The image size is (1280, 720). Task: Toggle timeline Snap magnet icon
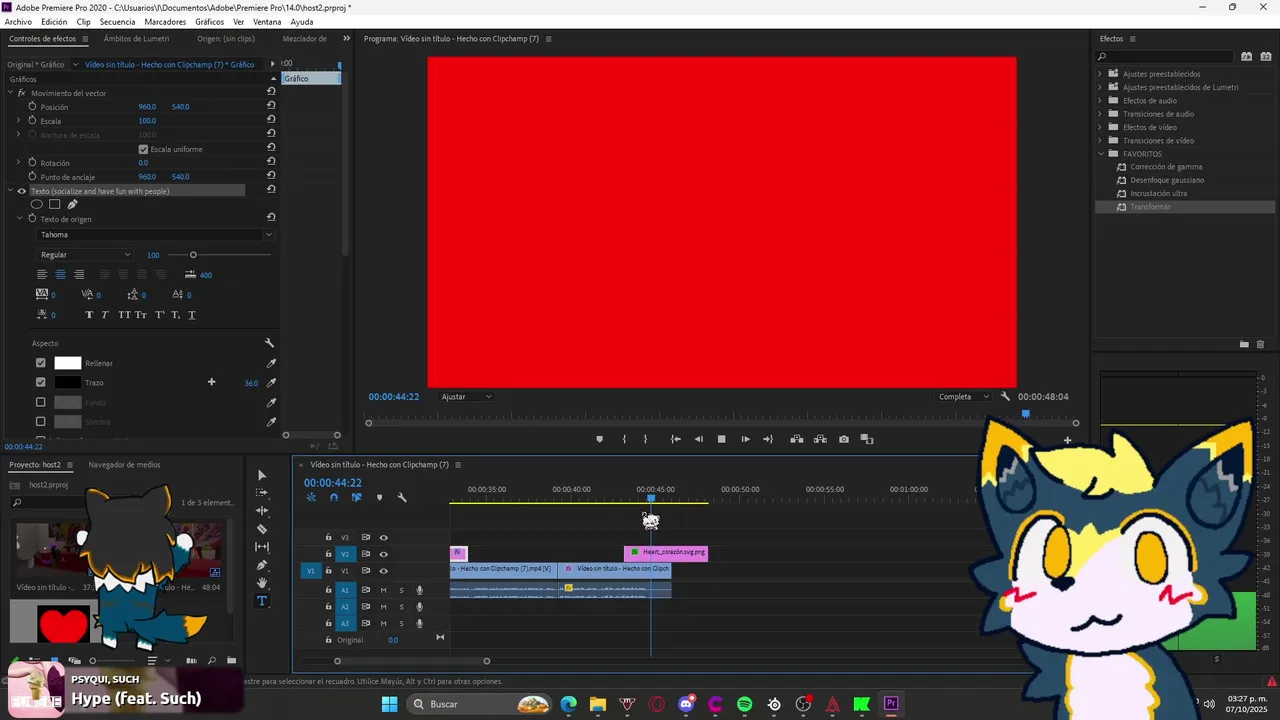334,497
